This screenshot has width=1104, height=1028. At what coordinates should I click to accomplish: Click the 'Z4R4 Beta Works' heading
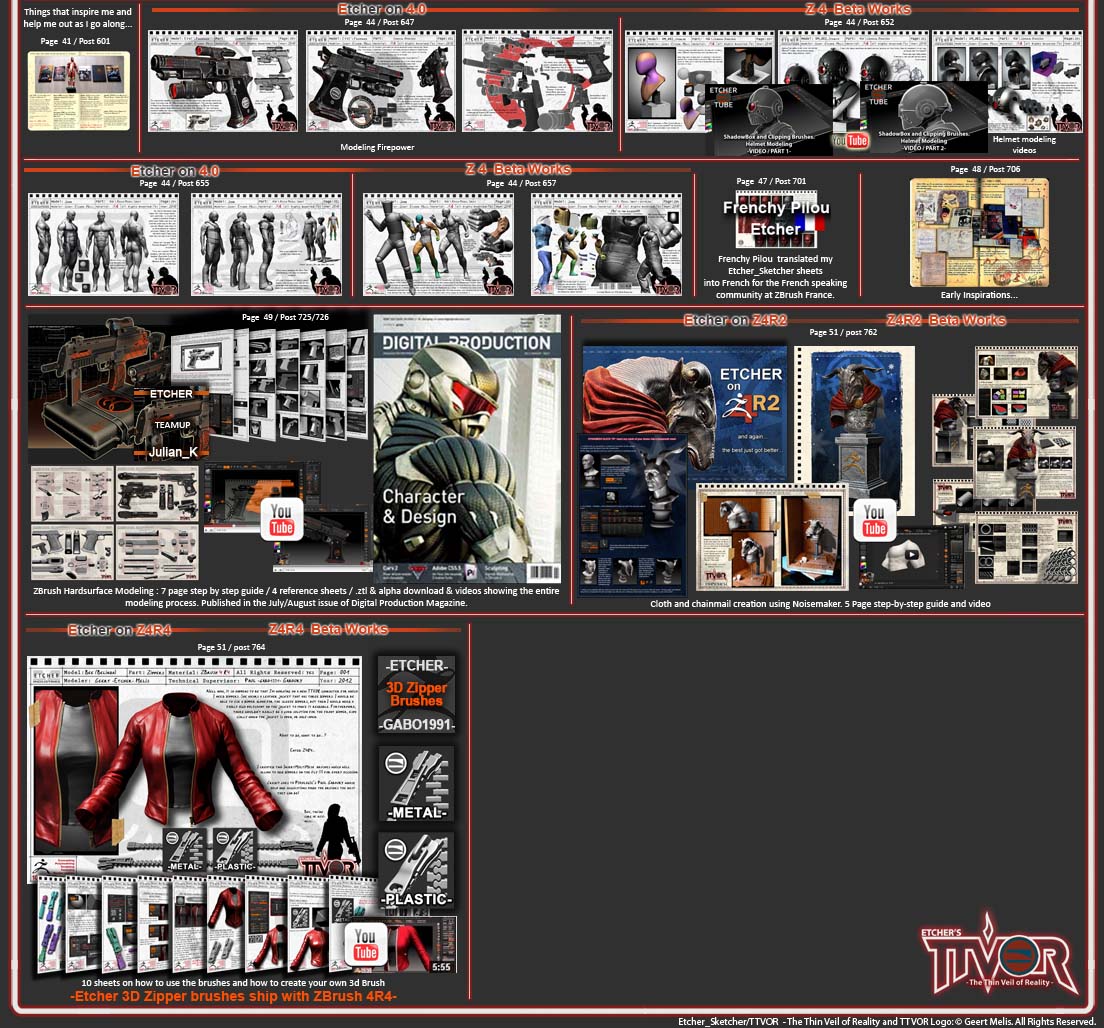328,629
